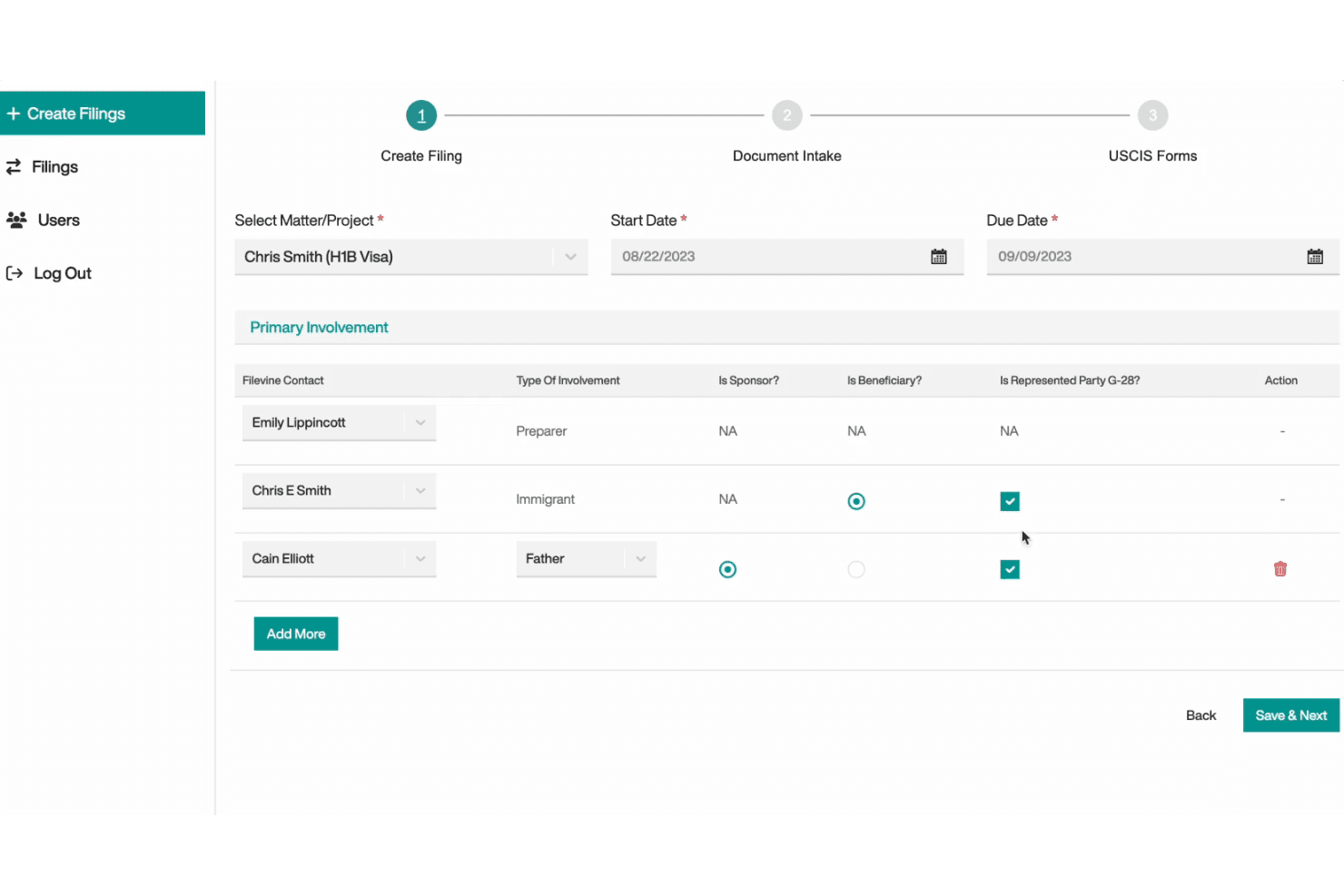Select Is Beneficiary radio for Chris E Smith
Viewport: 1344px width, 896px height.
click(856, 501)
